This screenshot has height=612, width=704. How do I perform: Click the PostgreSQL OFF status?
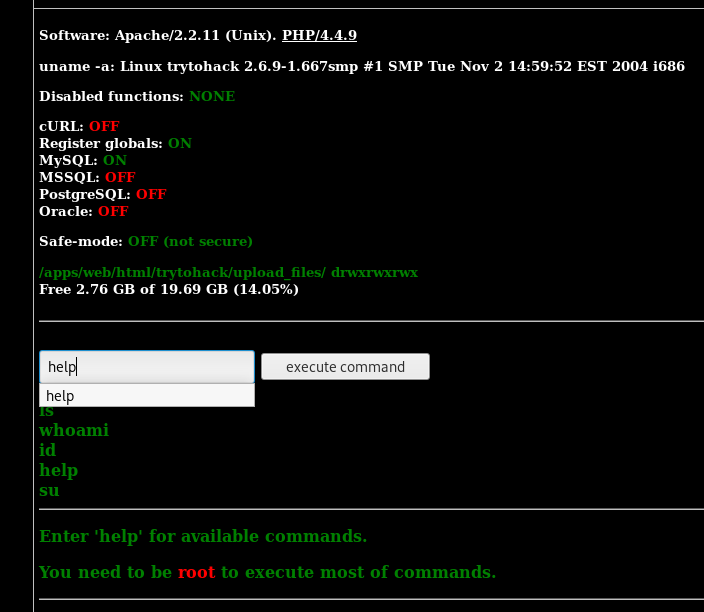(x=151, y=195)
